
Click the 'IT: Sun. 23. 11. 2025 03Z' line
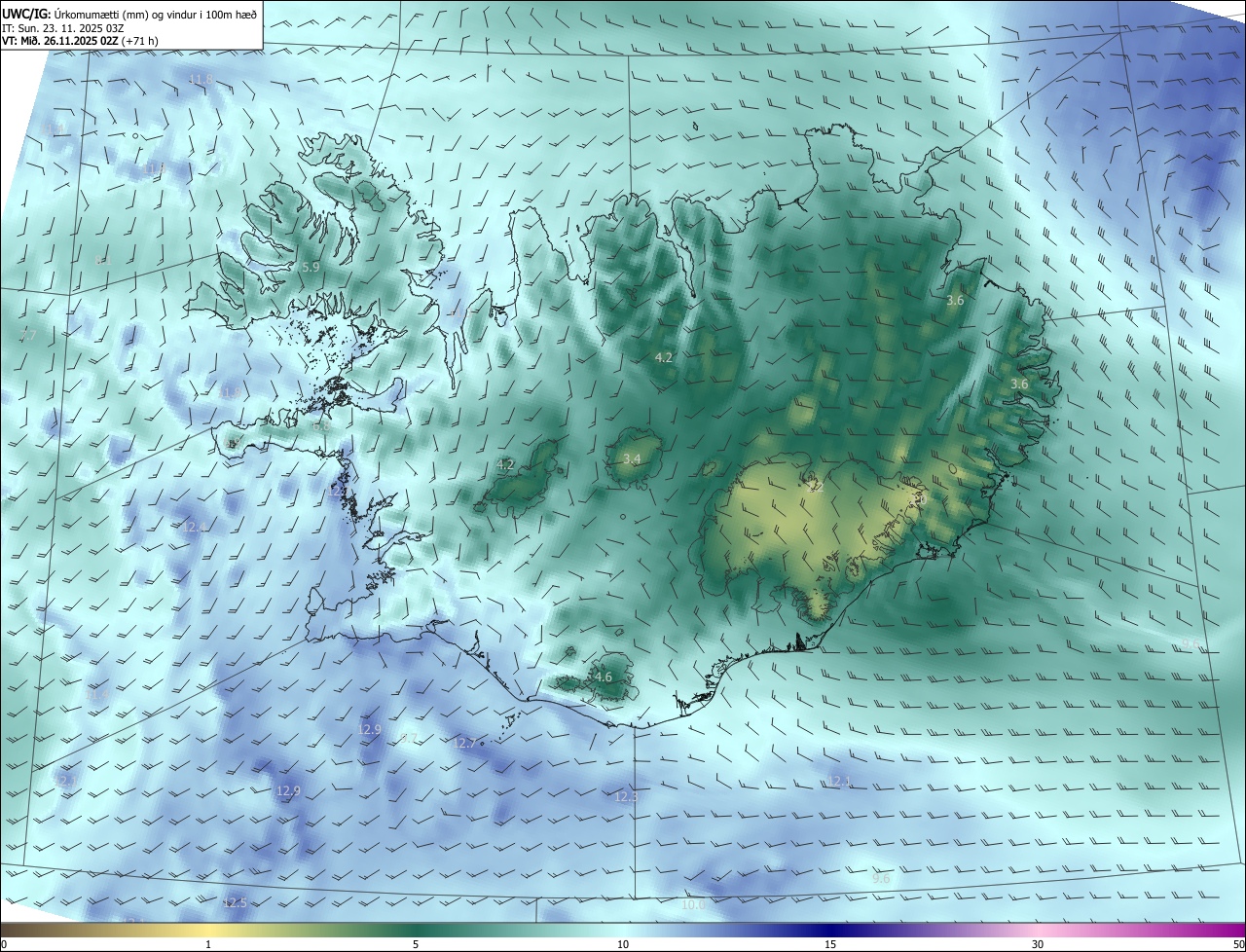[x=63, y=28]
